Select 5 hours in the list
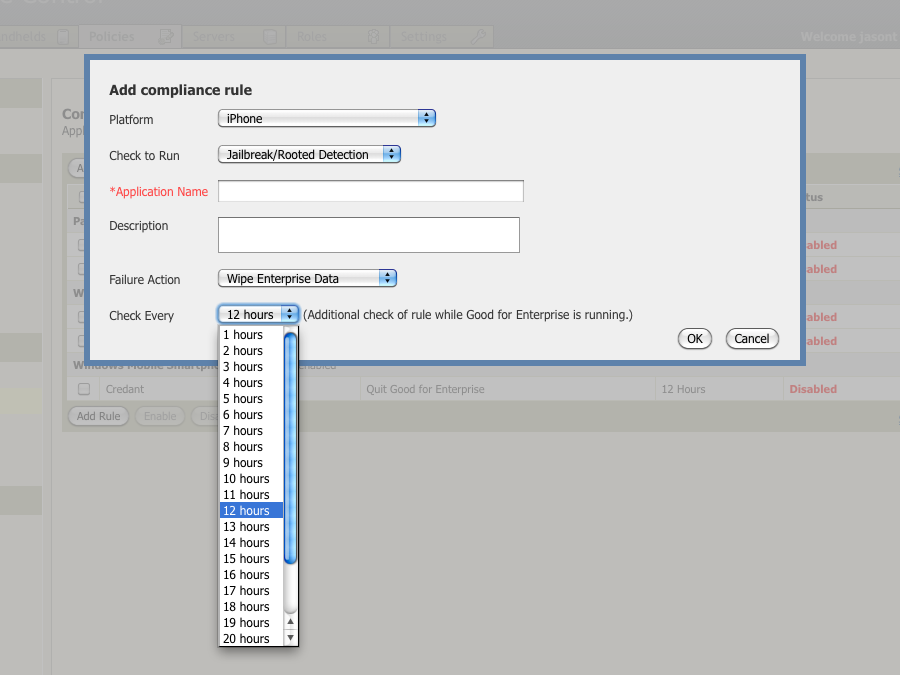This screenshot has width=900, height=675. [251, 399]
